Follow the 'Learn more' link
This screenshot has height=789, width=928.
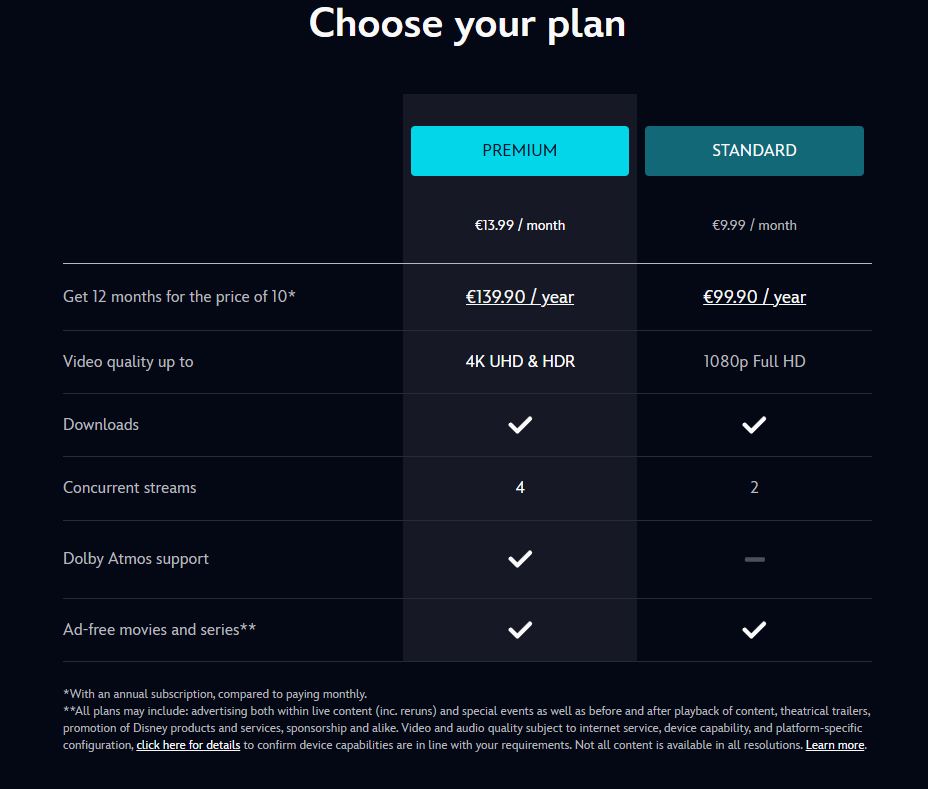(x=835, y=746)
